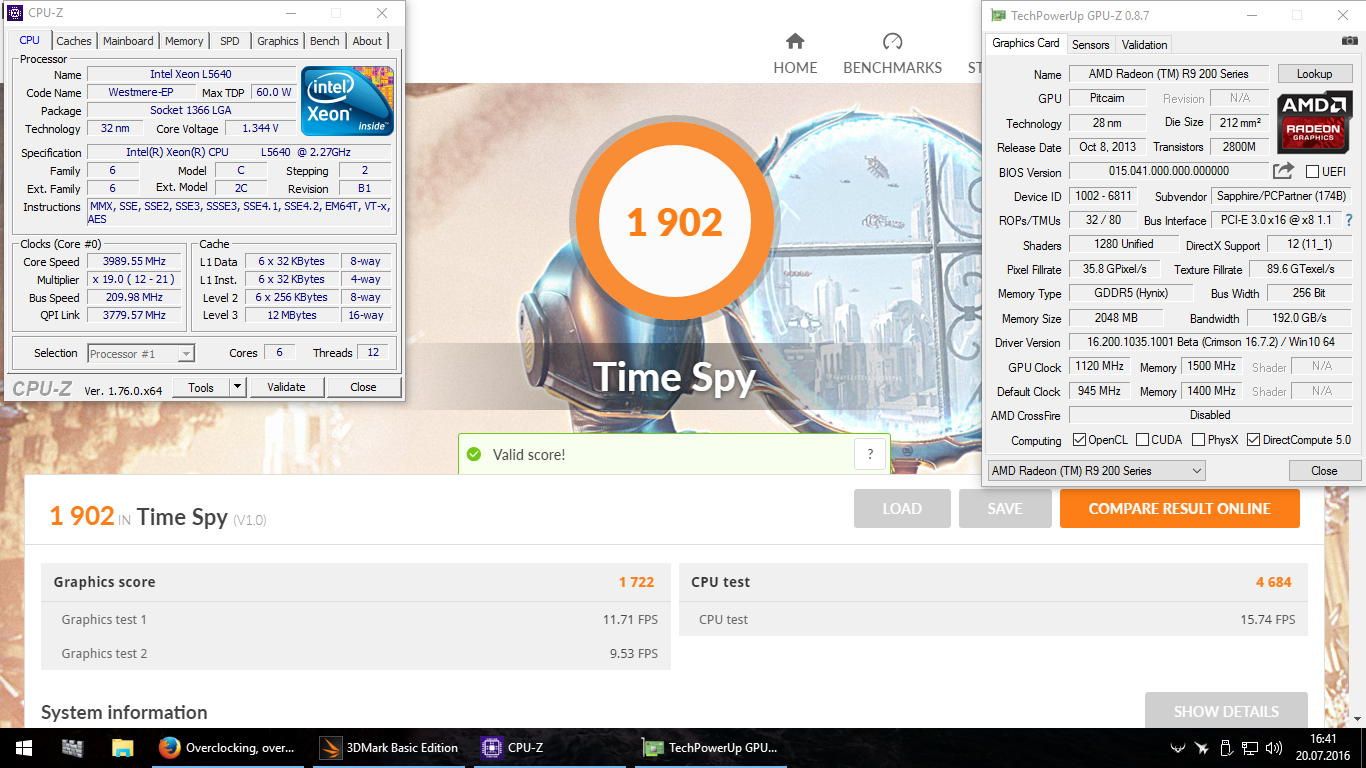Image resolution: width=1366 pixels, height=768 pixels.
Task: Open the 3DMark BENCHMARKS section
Action: 892,54
